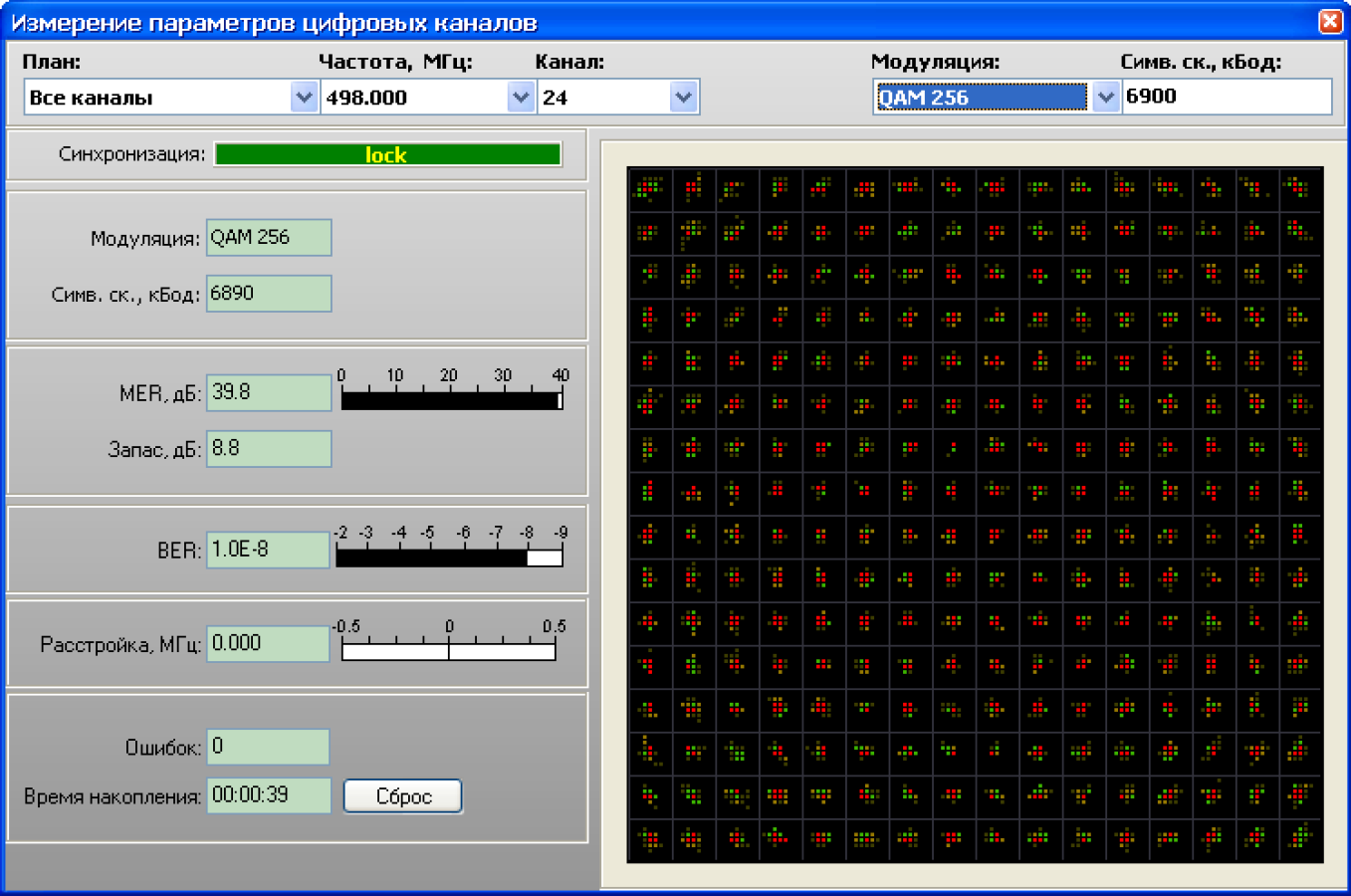The width and height of the screenshot is (1351, 896).
Task: Click the MER level bar gauge
Action: (x=452, y=399)
